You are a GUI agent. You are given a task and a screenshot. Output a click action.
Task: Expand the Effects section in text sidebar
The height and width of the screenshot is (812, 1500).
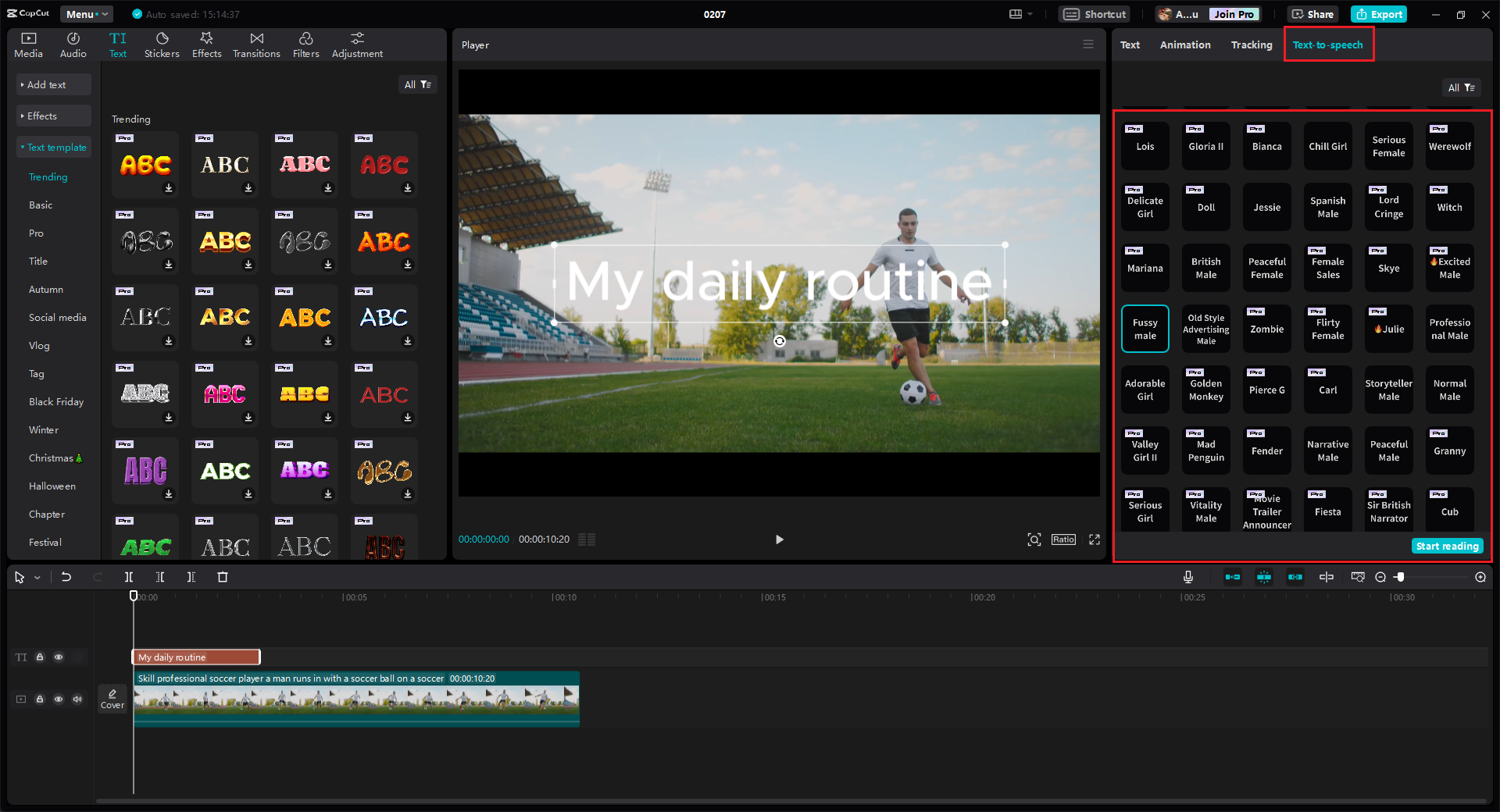click(x=54, y=116)
